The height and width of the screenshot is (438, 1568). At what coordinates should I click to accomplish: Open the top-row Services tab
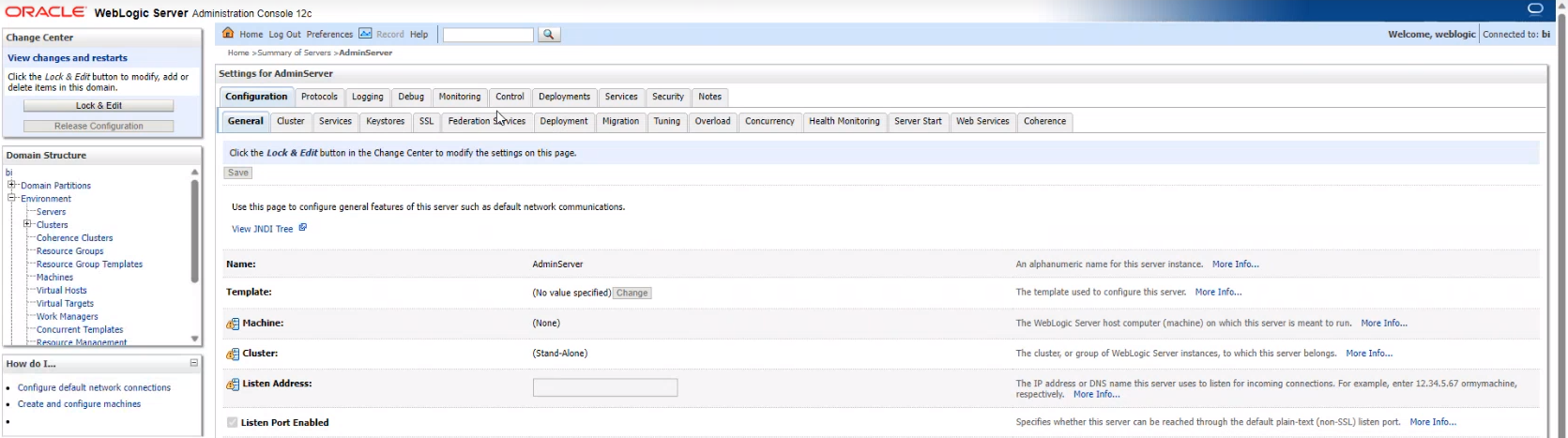coord(621,97)
